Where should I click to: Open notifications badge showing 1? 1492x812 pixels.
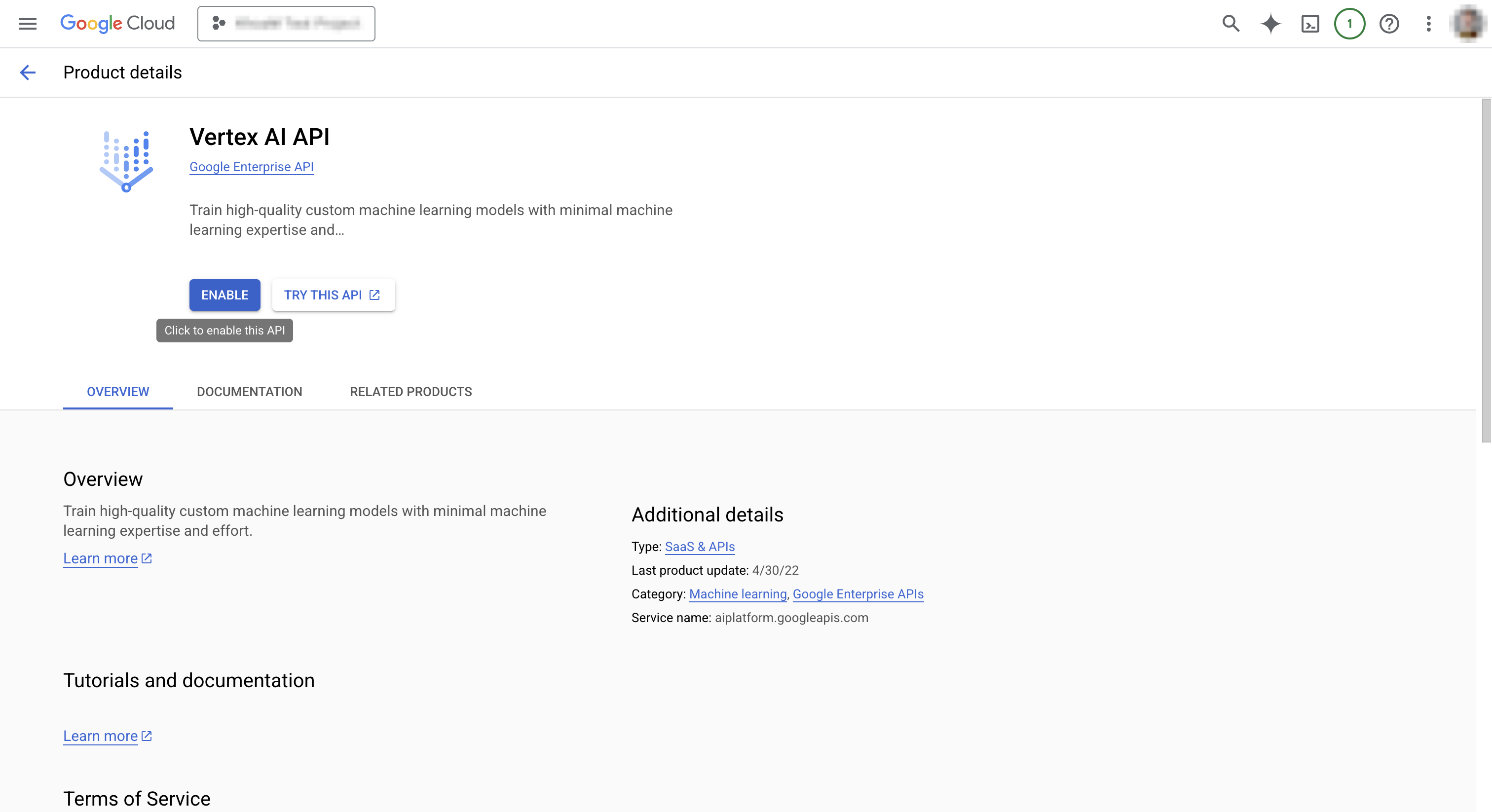(x=1349, y=24)
